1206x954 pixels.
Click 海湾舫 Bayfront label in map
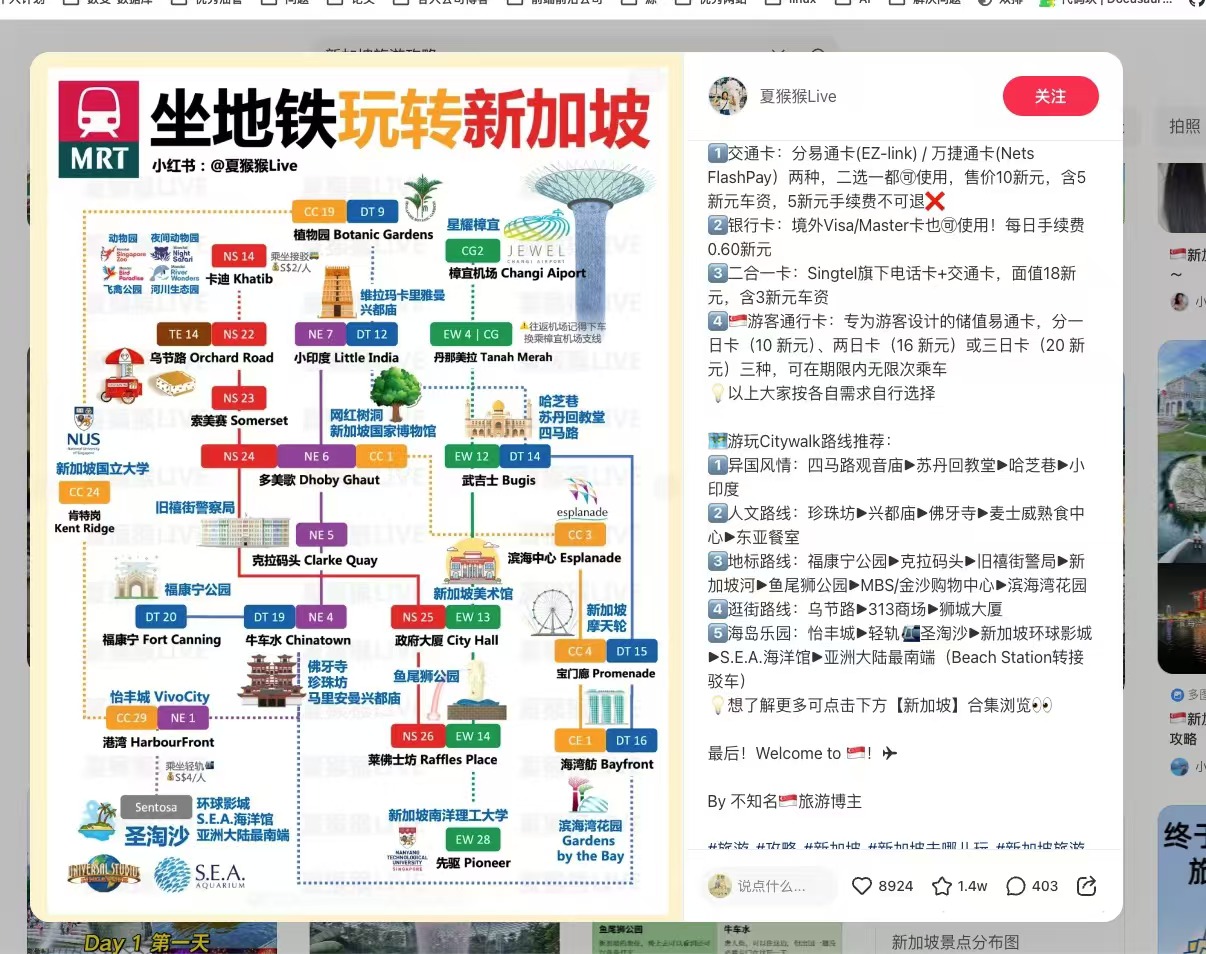607,764
